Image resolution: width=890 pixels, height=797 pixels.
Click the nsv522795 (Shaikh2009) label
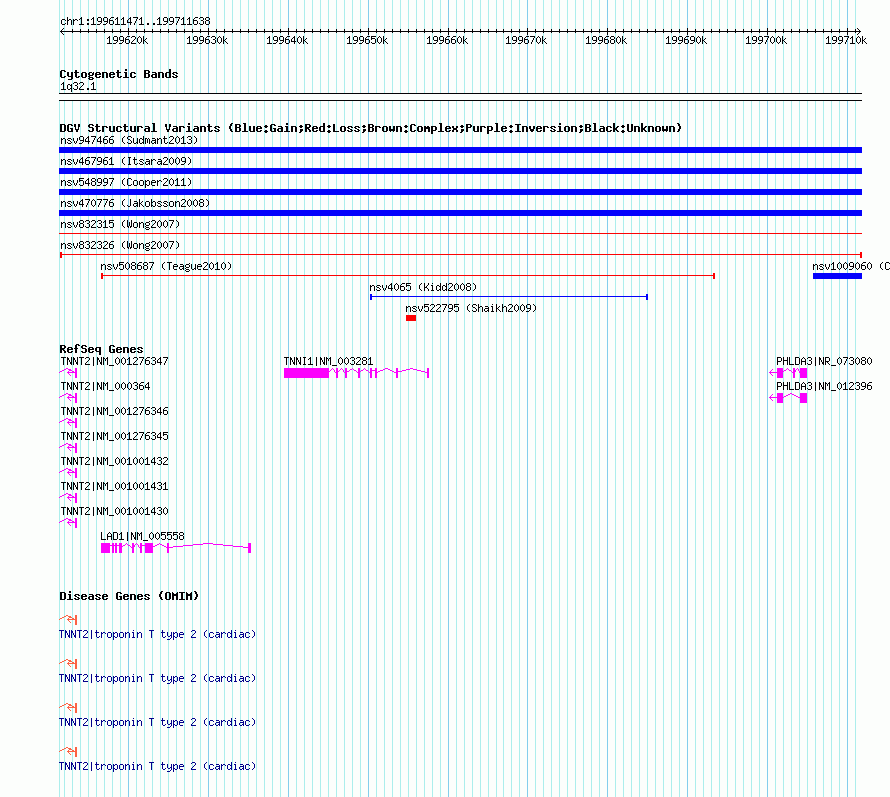pos(471,308)
